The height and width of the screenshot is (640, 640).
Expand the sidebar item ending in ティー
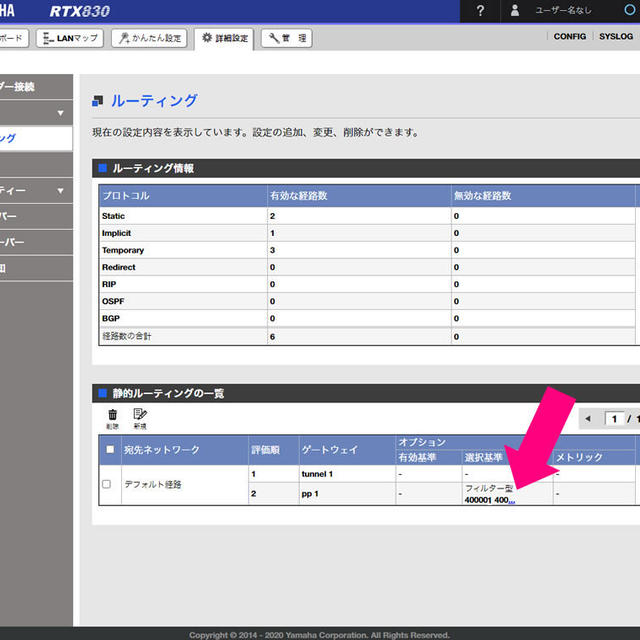click(x=36, y=191)
